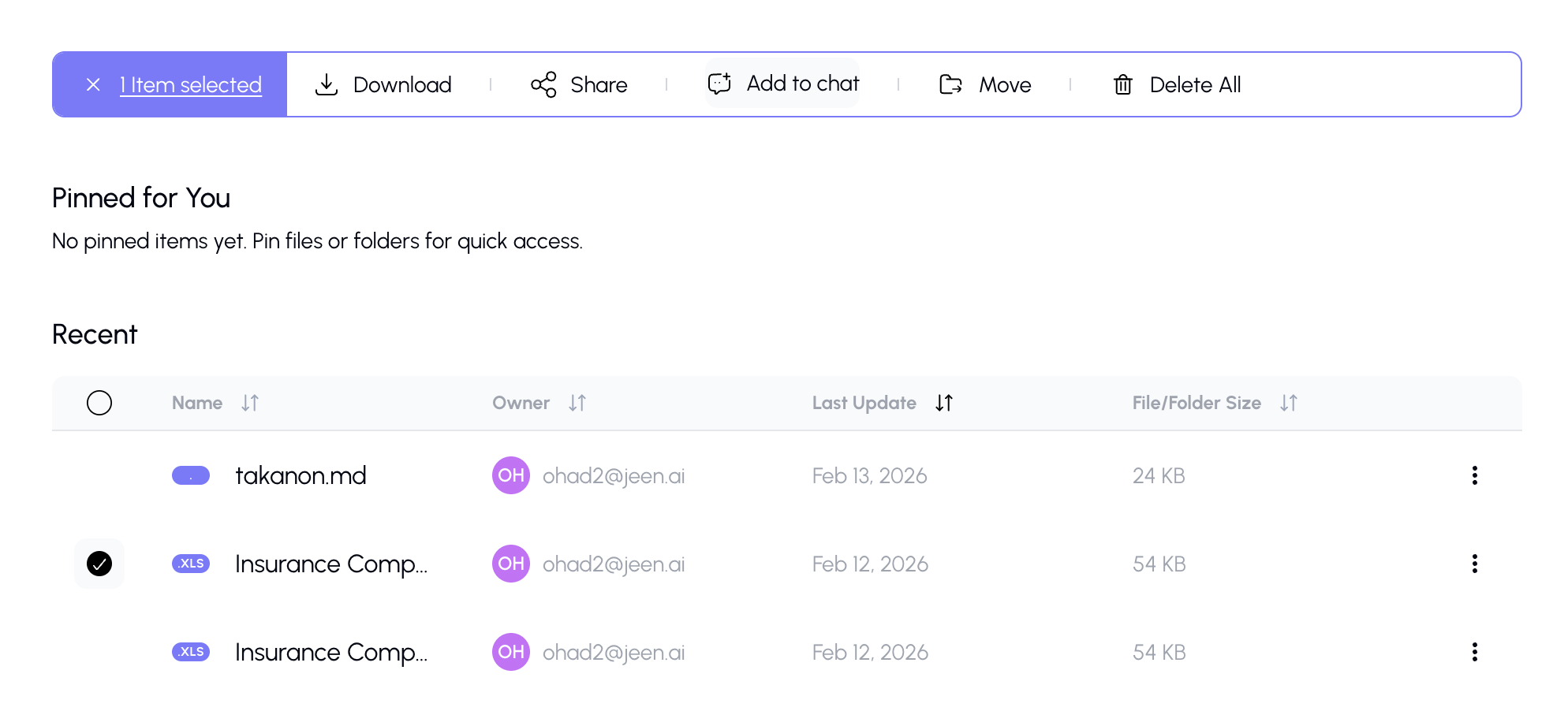Open options menu for last Insurance file
This screenshot has height=711, width=1568.
tap(1474, 652)
